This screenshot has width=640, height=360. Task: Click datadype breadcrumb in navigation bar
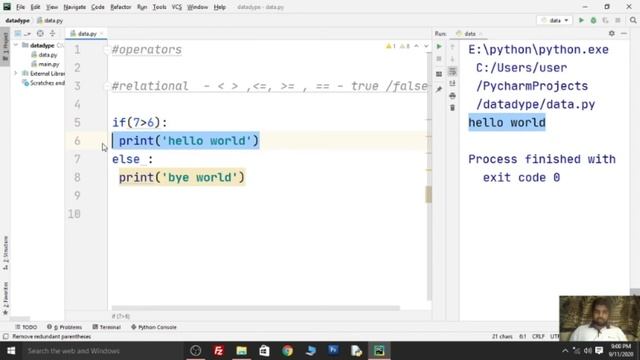(18, 20)
